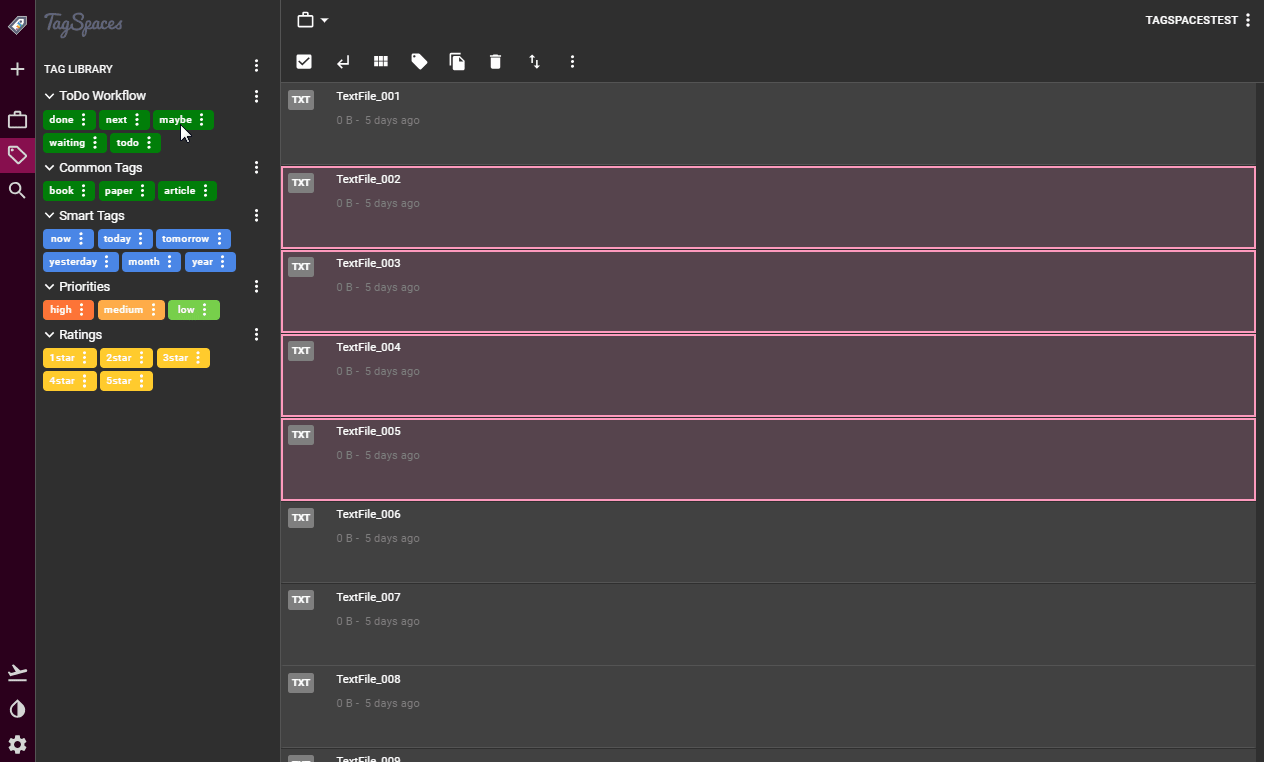Screen dimensions: 1264x762
Task: Deselect file TextFile_002
Action: [x=768, y=207]
